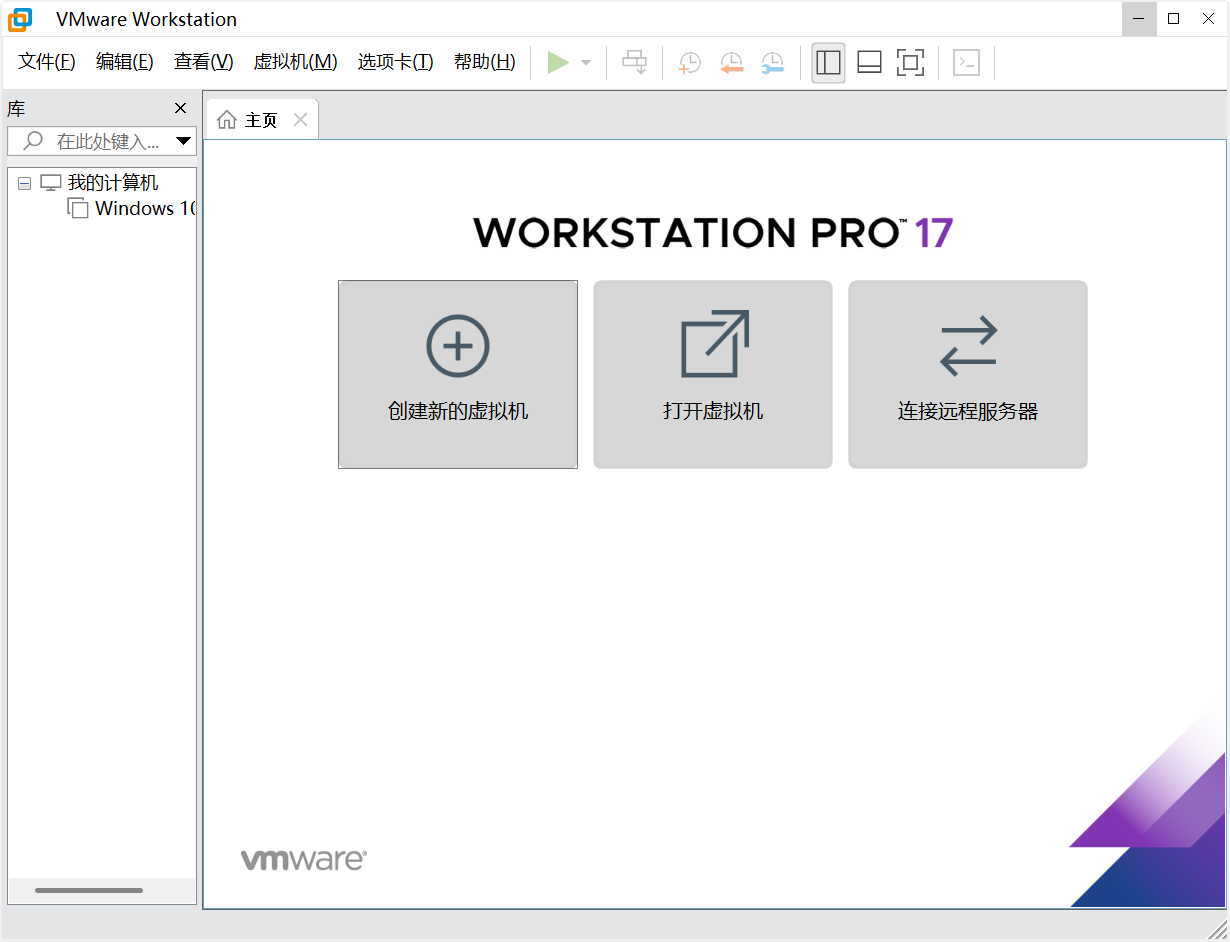Open the Snapshot Manager wrench icon
1230x942 pixels.
click(773, 63)
